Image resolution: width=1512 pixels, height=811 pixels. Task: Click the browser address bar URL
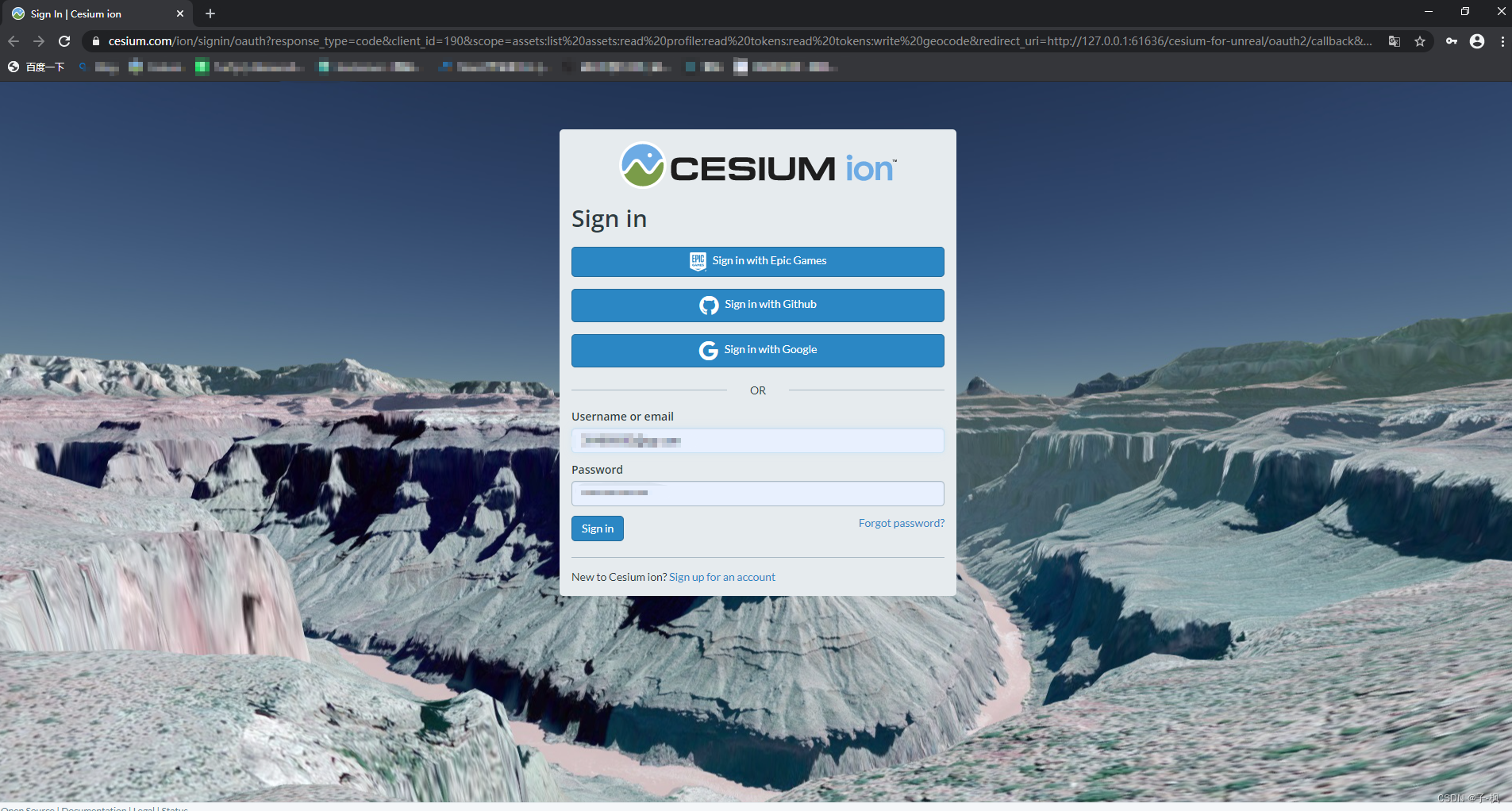pyautogui.click(x=740, y=41)
